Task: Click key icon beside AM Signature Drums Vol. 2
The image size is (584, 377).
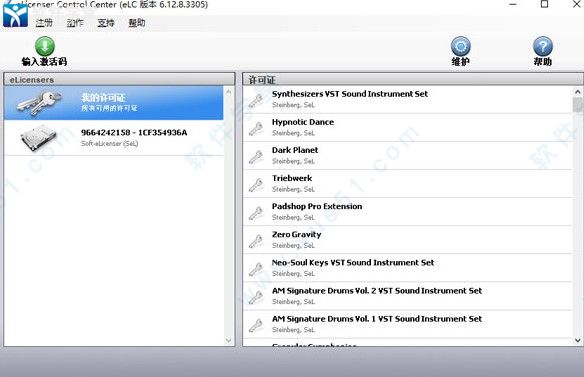Action: (256, 297)
